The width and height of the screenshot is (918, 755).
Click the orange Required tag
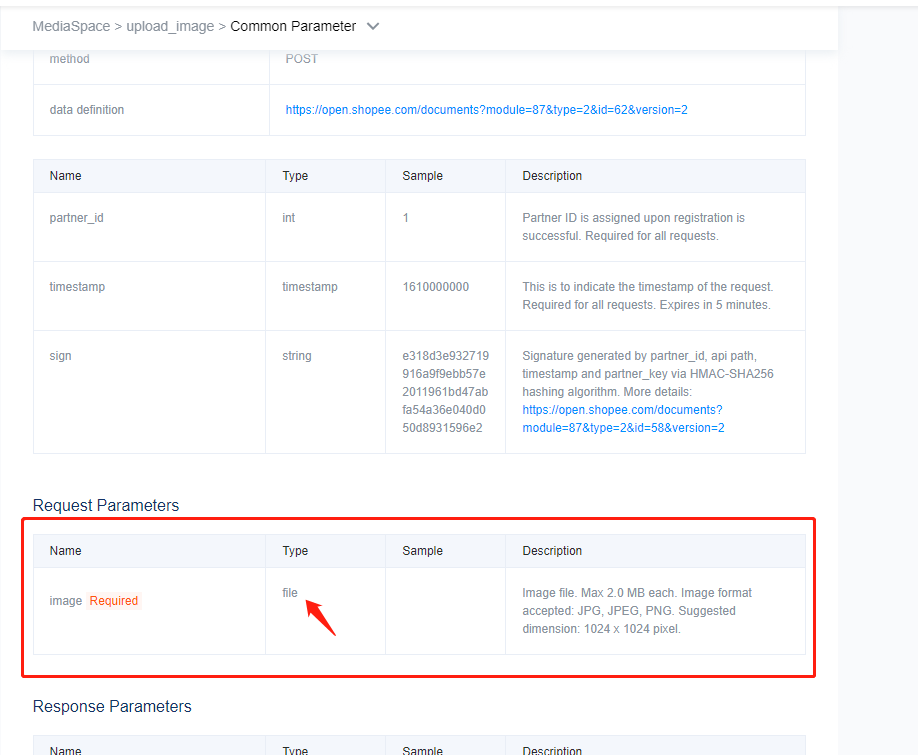pyautogui.click(x=114, y=601)
